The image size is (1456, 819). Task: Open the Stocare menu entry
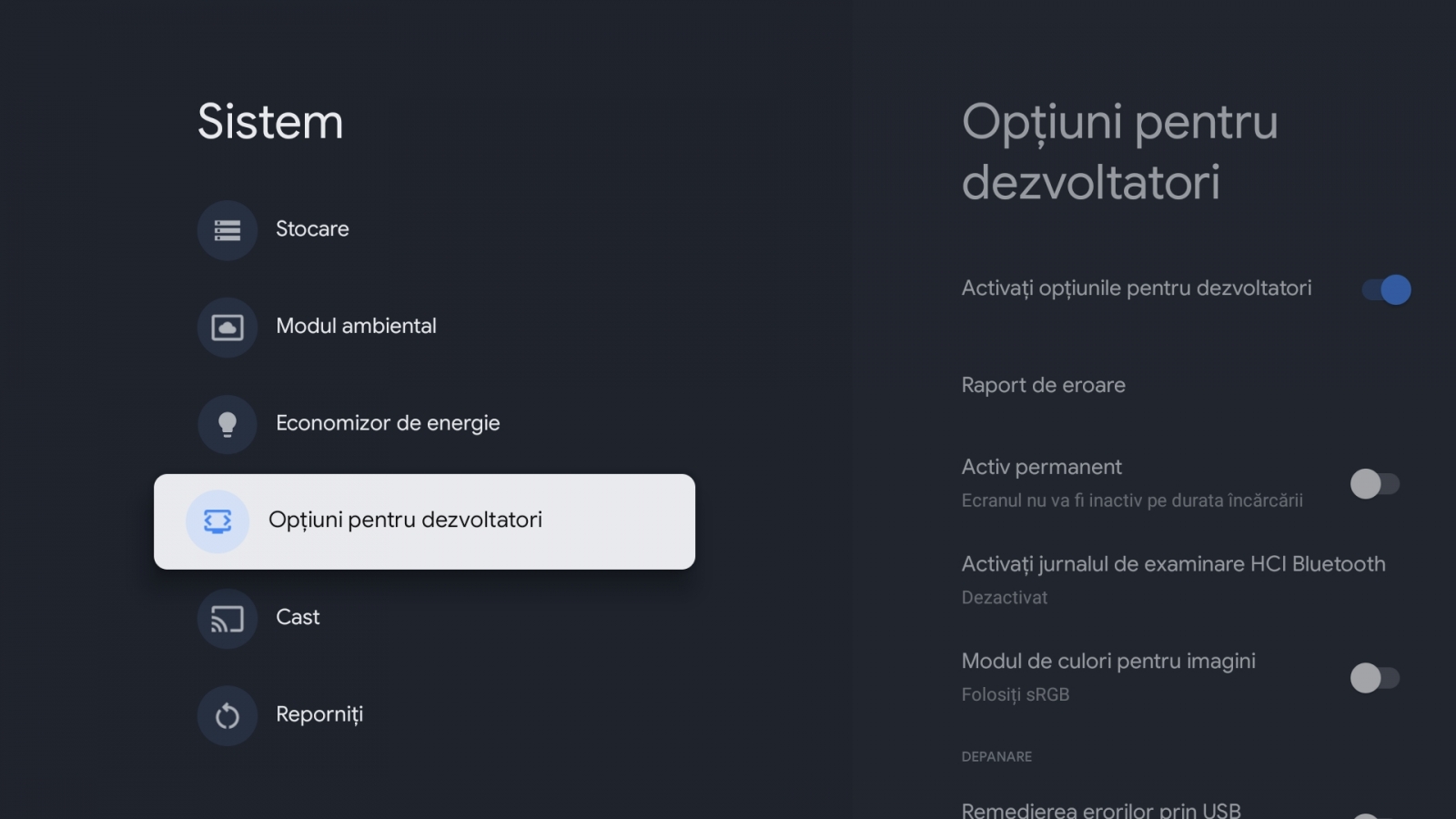[424, 230]
